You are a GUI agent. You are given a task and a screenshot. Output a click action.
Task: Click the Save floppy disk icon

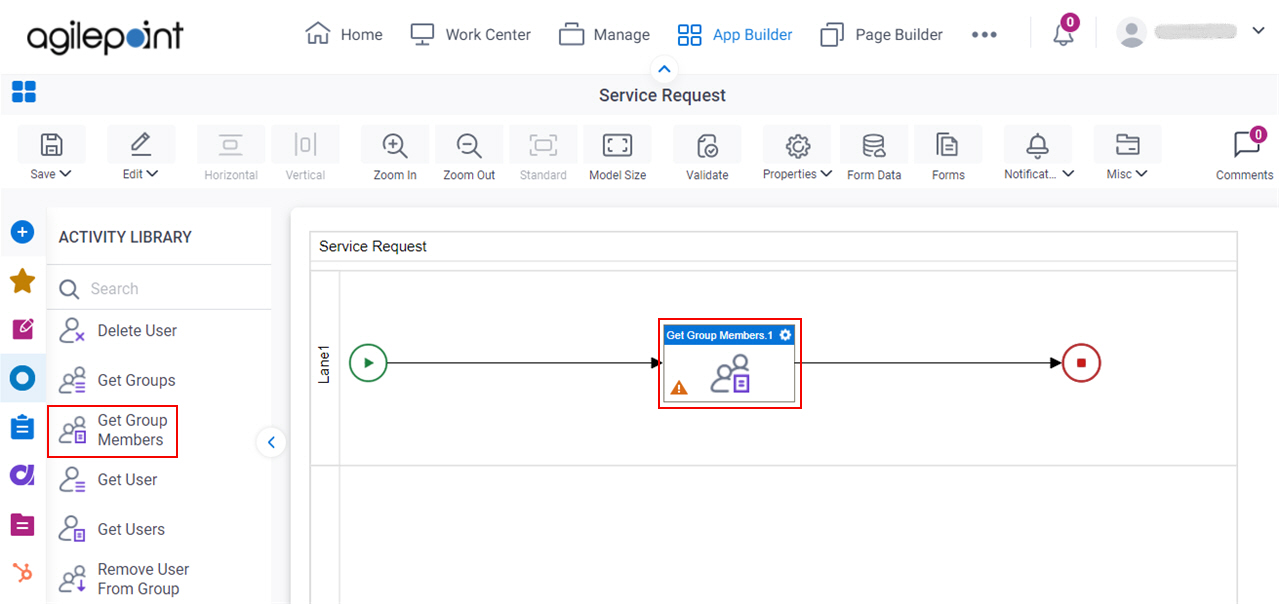click(x=51, y=145)
